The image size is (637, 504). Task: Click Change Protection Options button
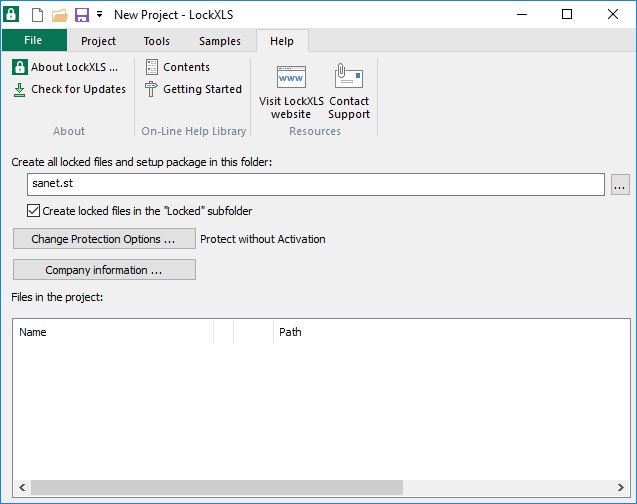coord(104,239)
